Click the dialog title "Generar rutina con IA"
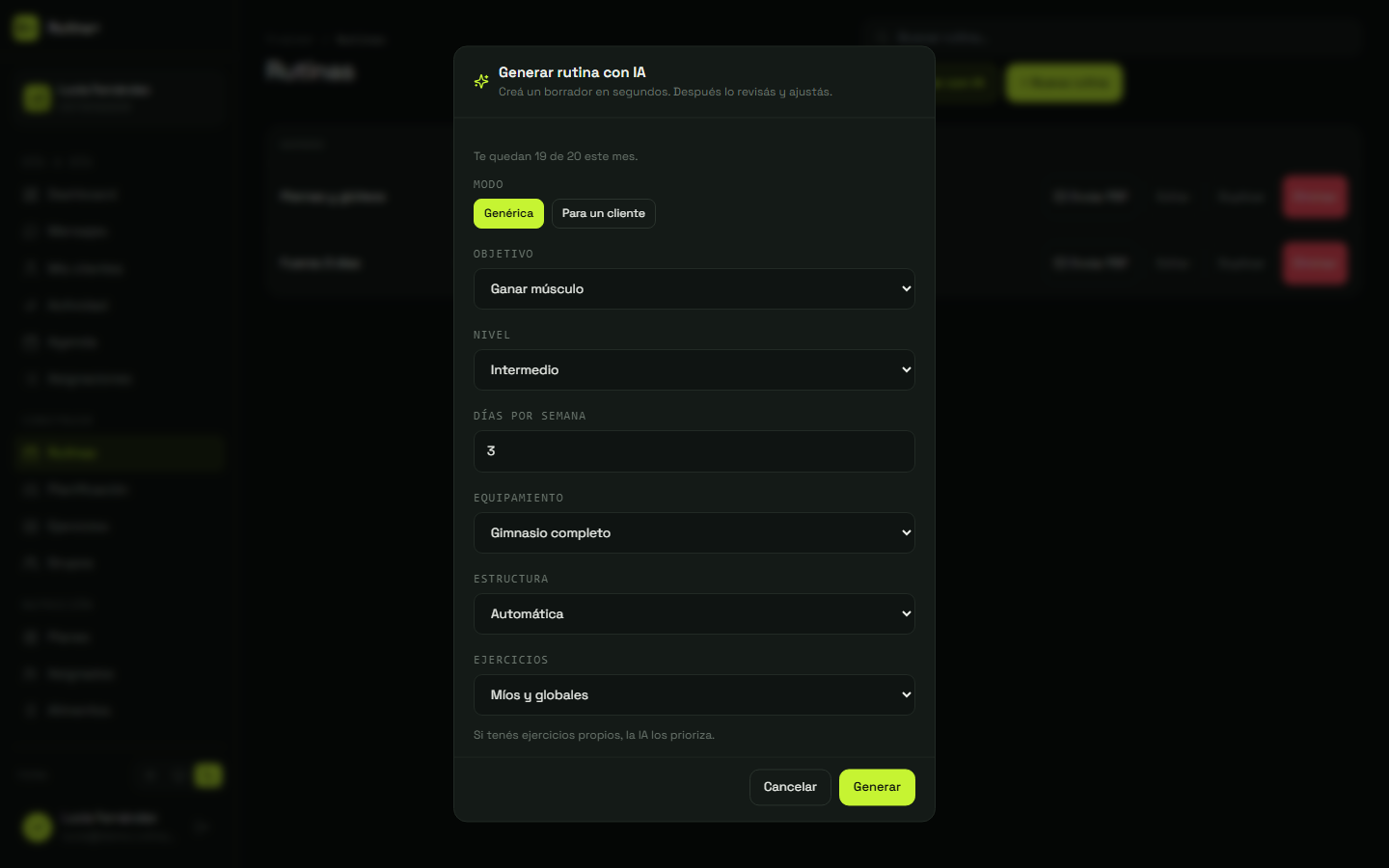Viewport: 1389px width, 868px height. pyautogui.click(x=572, y=72)
